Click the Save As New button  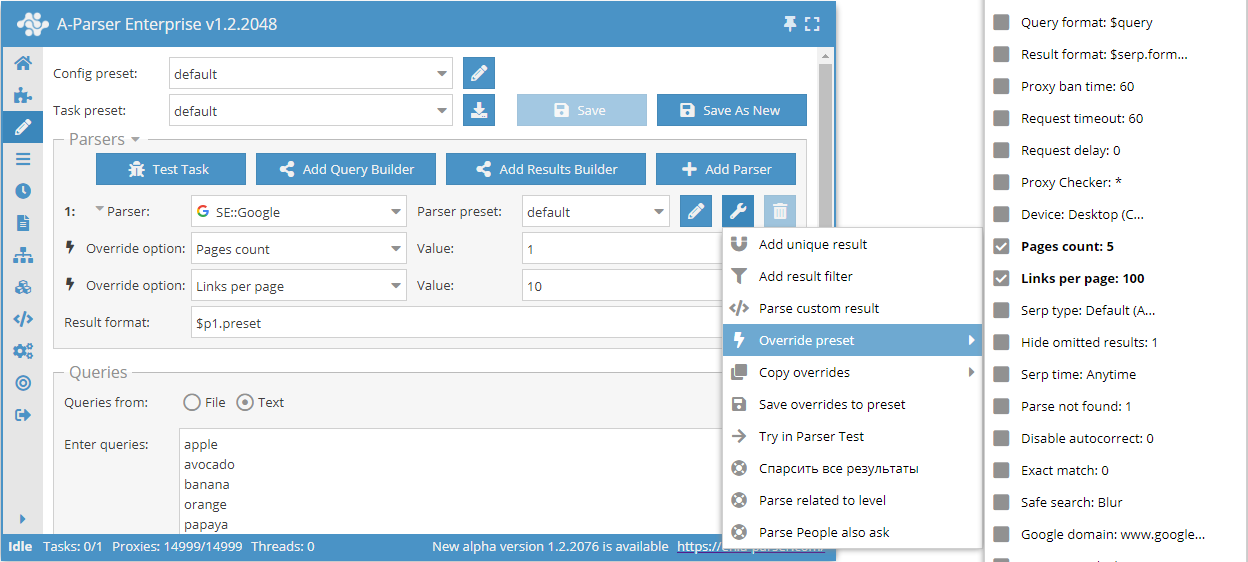[x=731, y=110]
